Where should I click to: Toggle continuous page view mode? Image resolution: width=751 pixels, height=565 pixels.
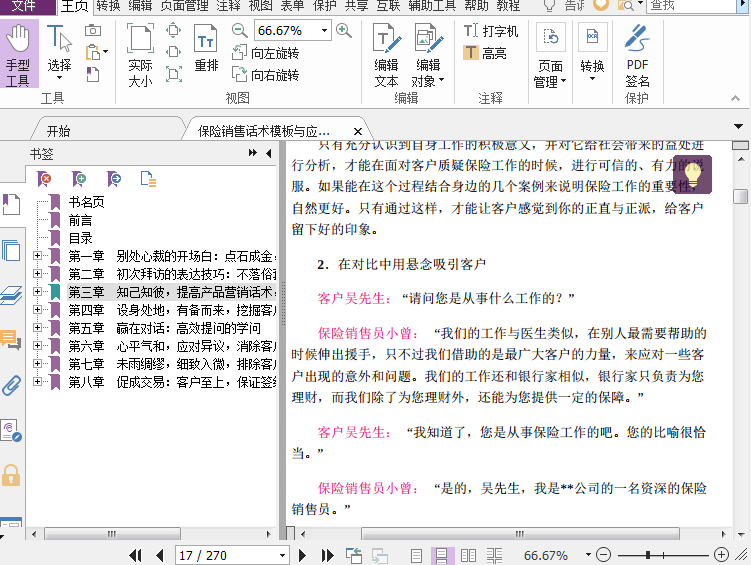[x=442, y=556]
